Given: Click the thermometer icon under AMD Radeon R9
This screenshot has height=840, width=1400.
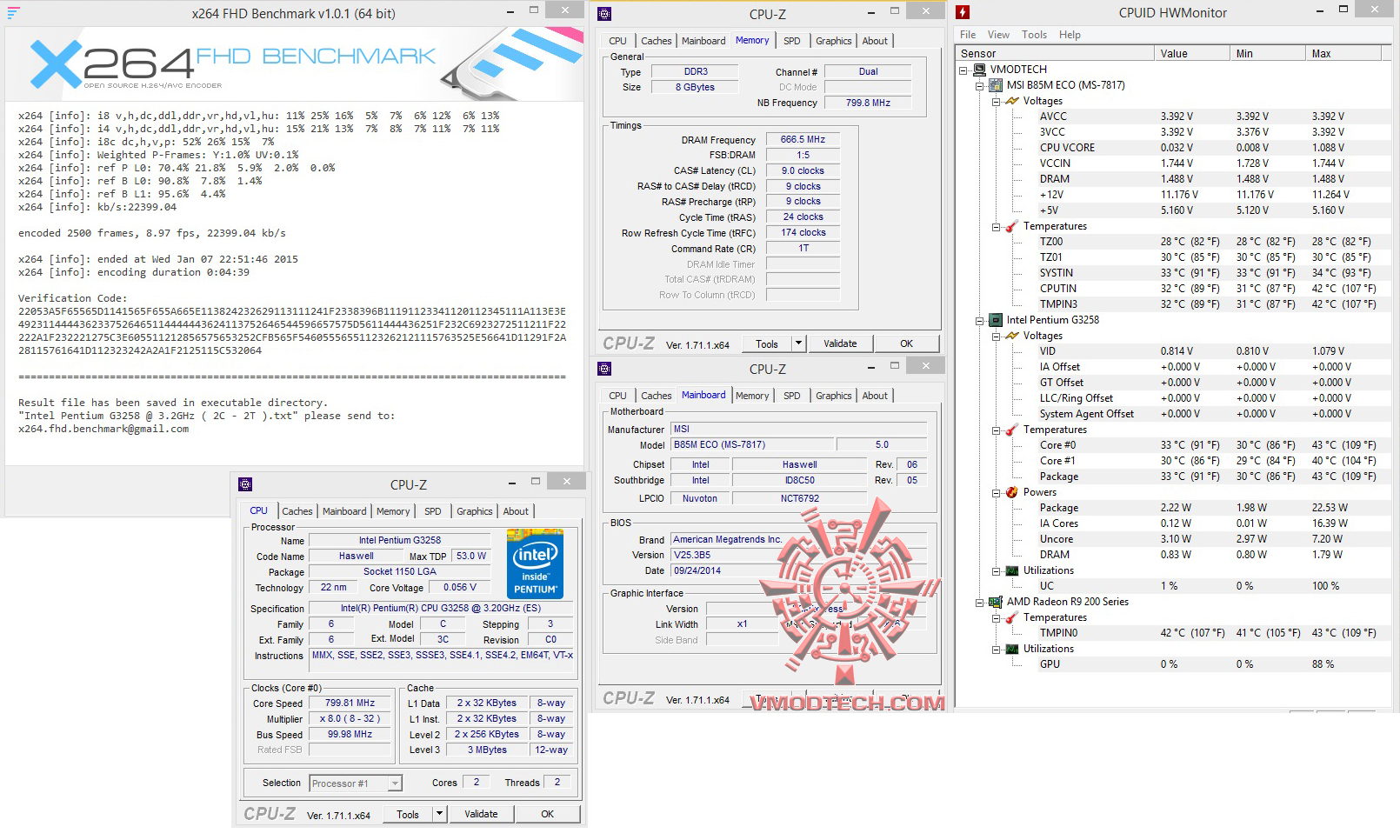Looking at the screenshot, I should (x=1012, y=617).
